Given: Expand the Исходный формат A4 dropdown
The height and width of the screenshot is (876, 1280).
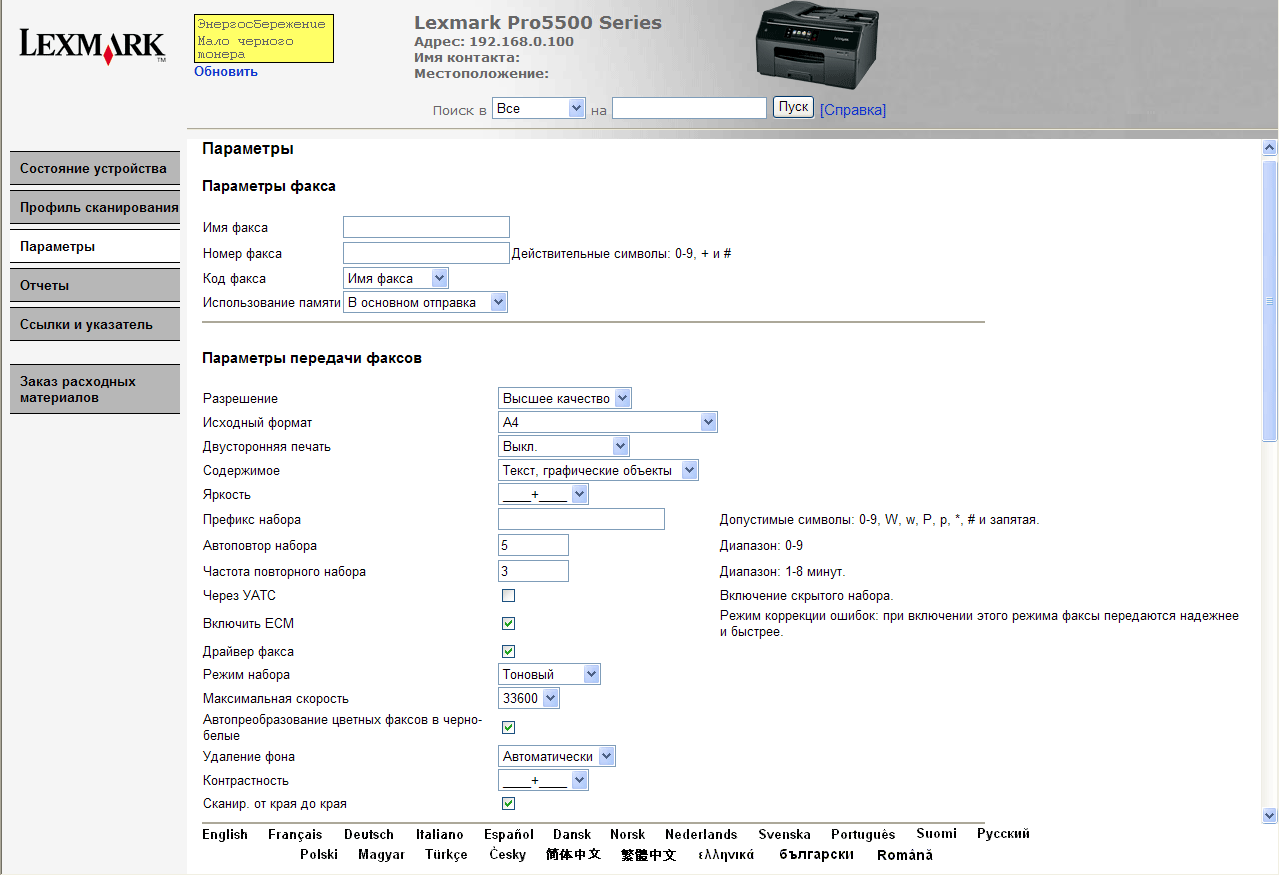Looking at the screenshot, I should pyautogui.click(x=608, y=422).
